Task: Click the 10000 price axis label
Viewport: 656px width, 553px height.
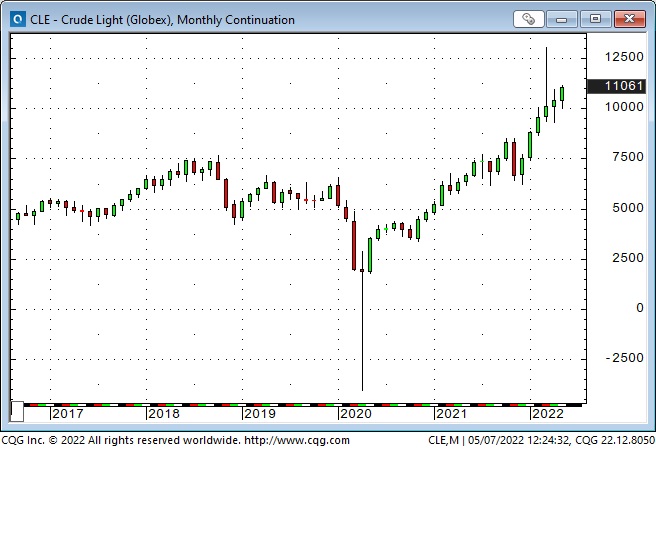Action: (624, 107)
